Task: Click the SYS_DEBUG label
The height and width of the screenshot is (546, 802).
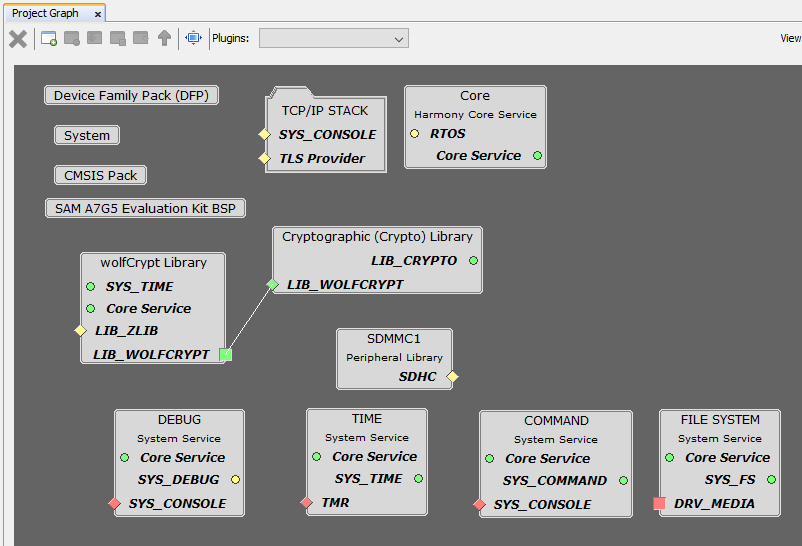Action: coord(178,479)
